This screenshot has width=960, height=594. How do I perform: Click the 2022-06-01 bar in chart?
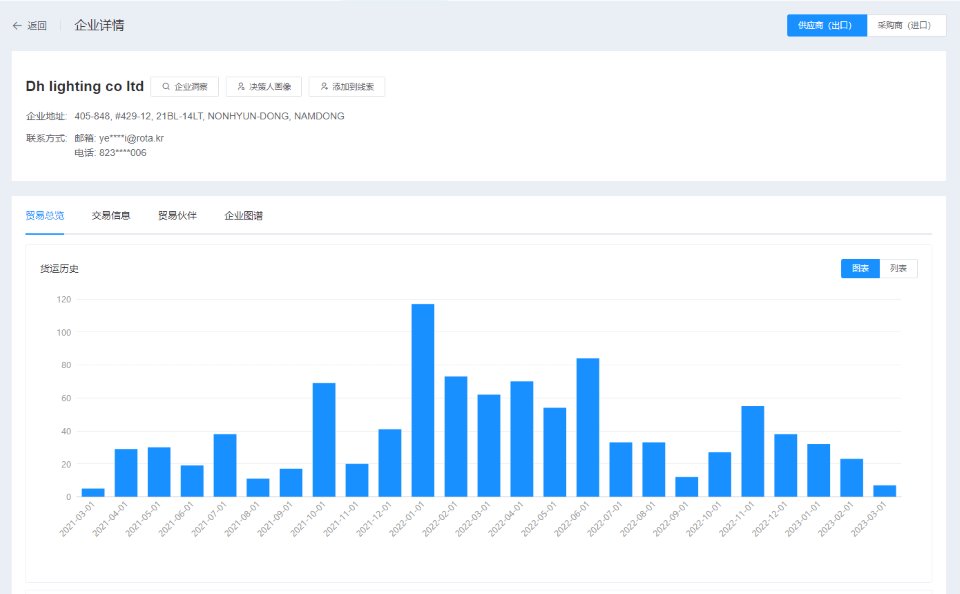[588, 427]
